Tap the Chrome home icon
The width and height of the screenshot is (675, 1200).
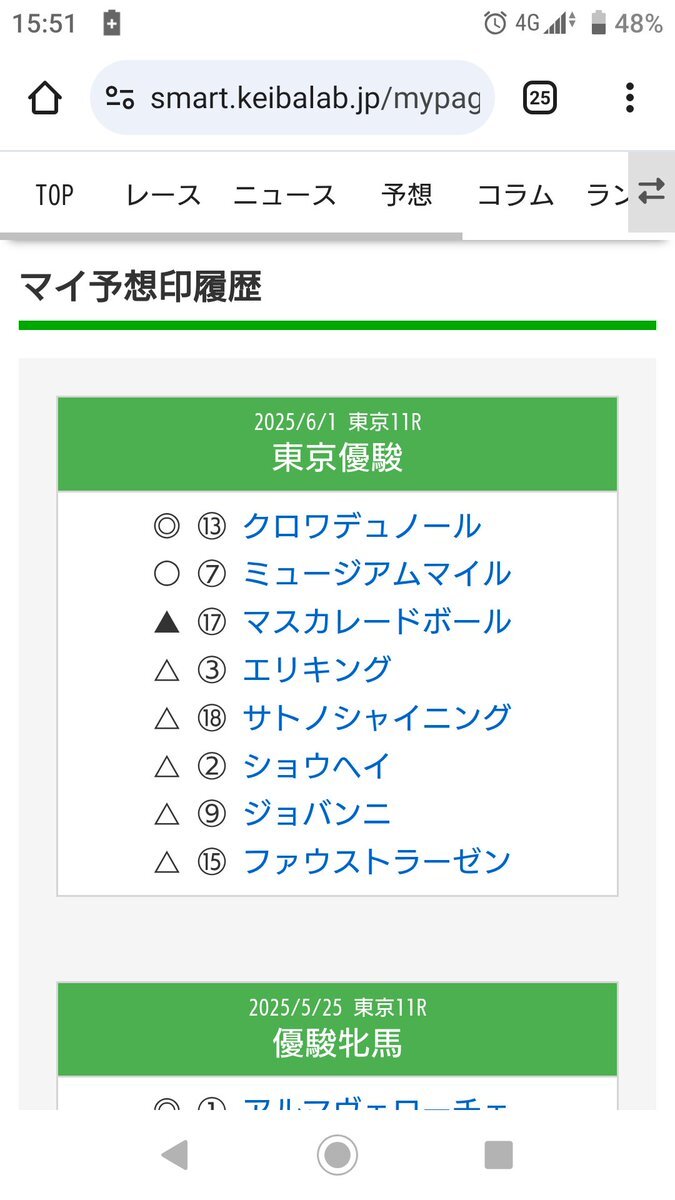45,98
